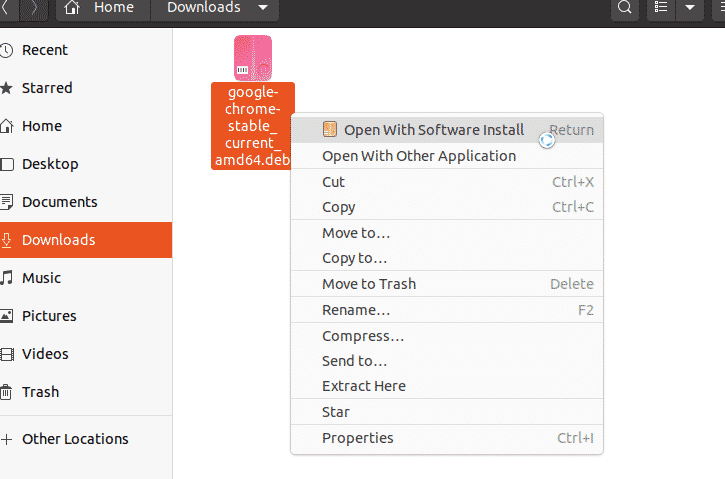The width and height of the screenshot is (725, 479).
Task: Open the Documents sidebar label
Action: point(60,202)
